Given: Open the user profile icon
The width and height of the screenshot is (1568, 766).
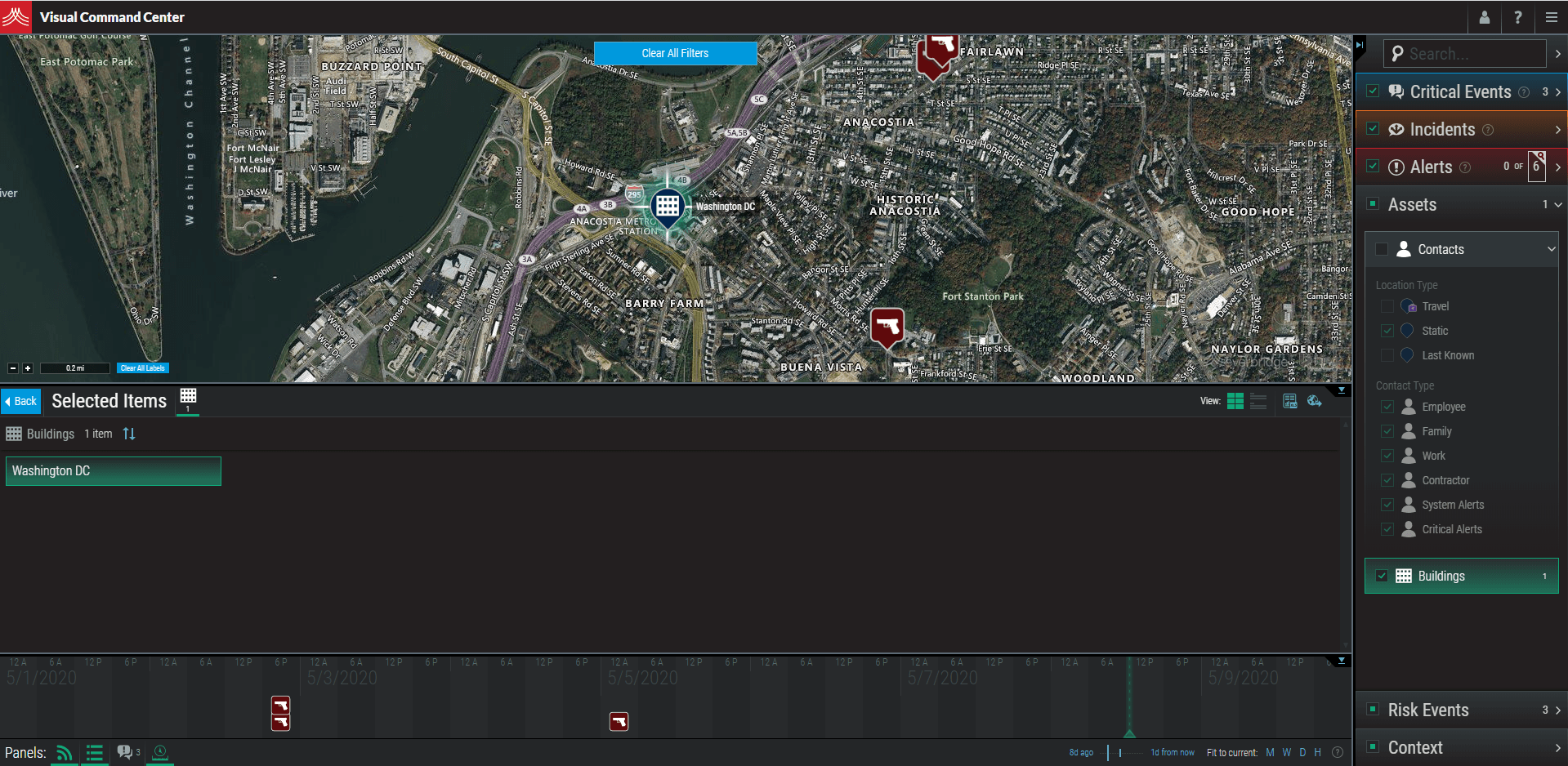Looking at the screenshot, I should pyautogui.click(x=1484, y=17).
